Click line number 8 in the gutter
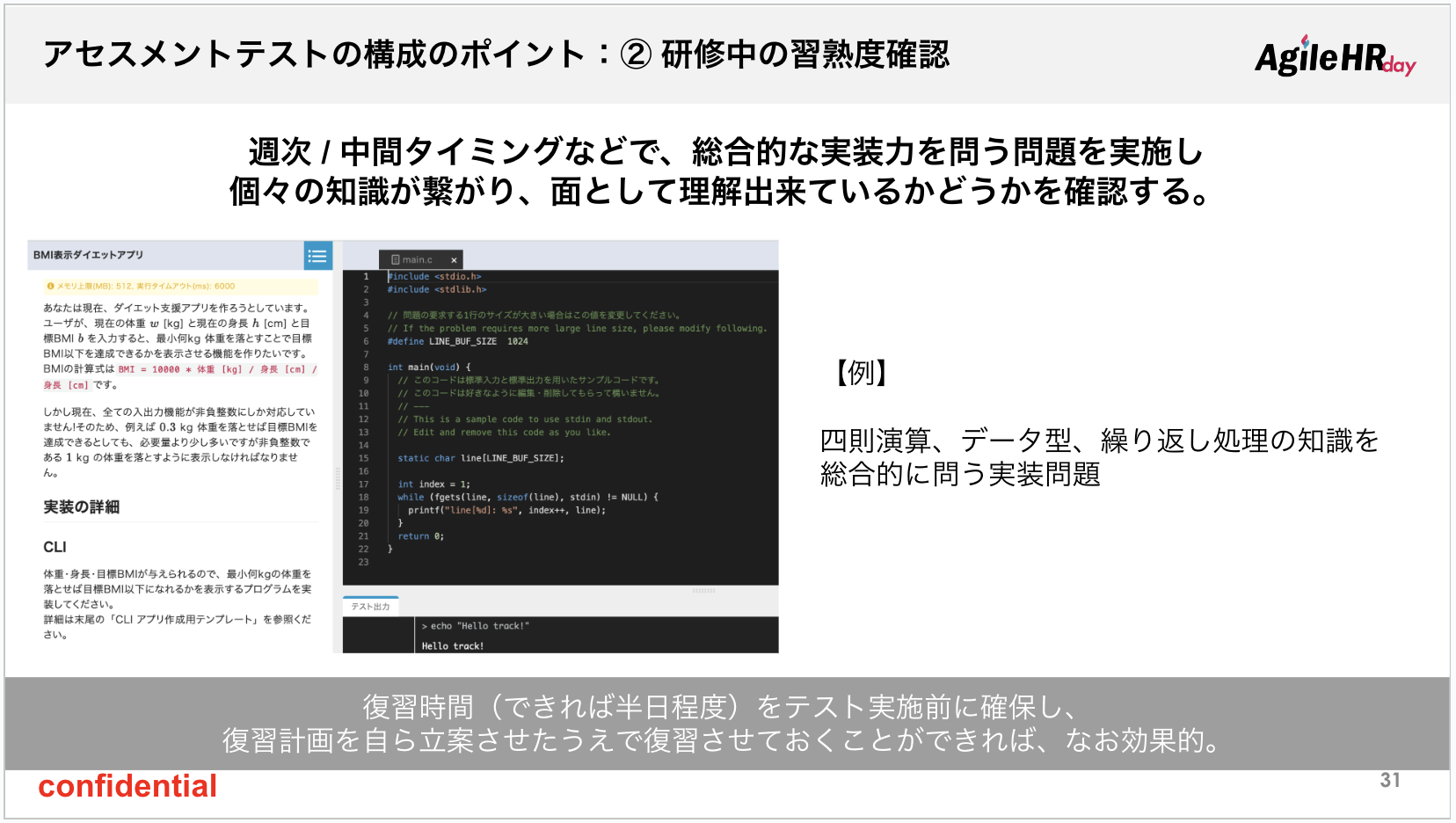Viewport: 1456px width, 823px height. click(366, 368)
